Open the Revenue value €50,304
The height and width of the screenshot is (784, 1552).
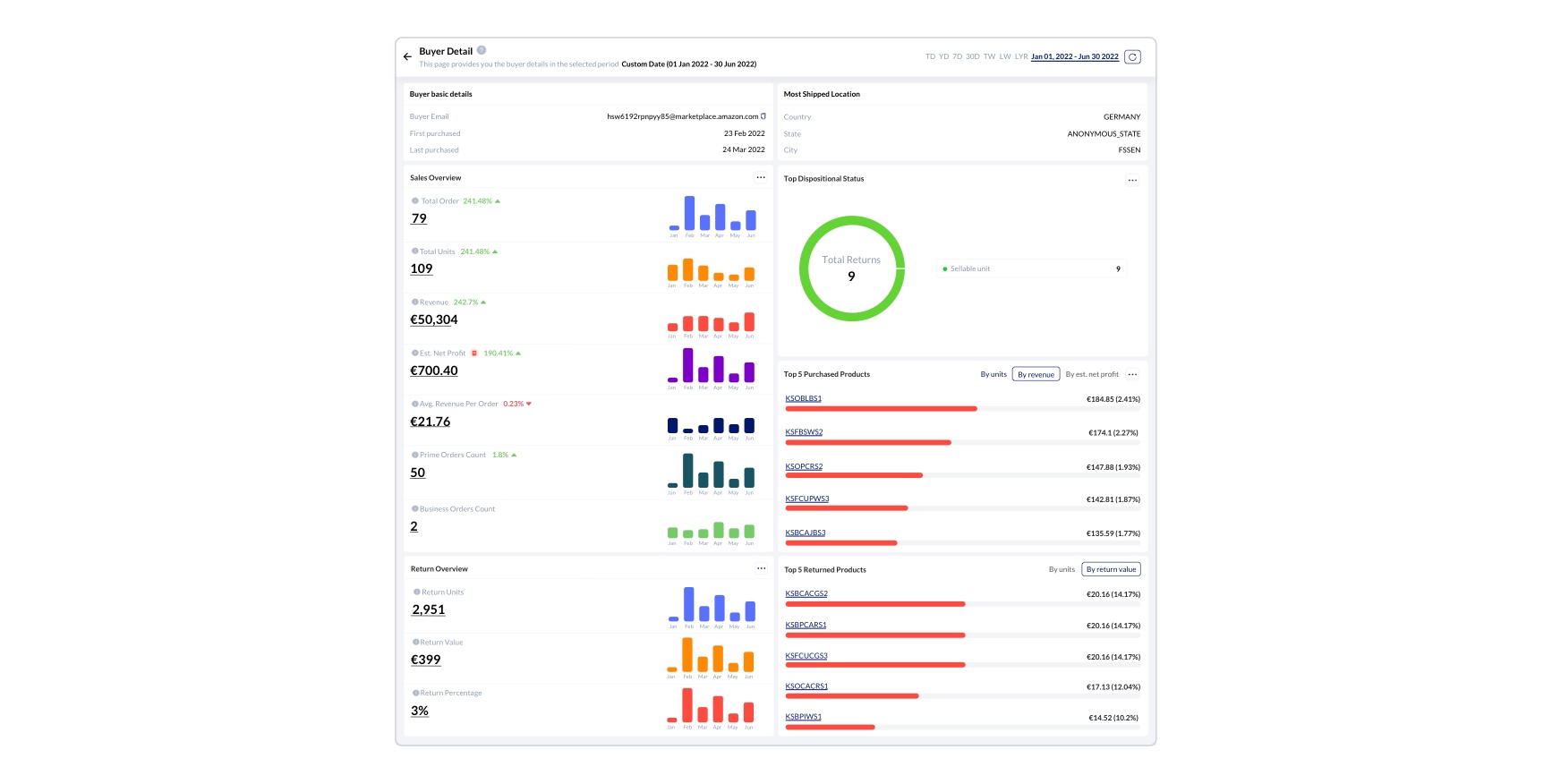click(434, 320)
